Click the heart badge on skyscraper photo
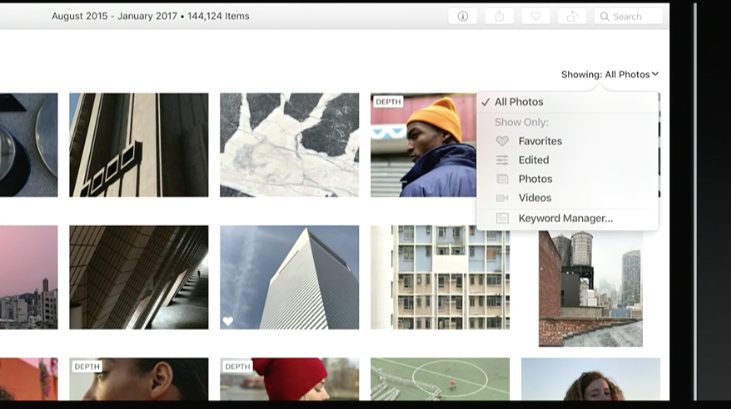Screen dimensions: 731x409 click(x=228, y=321)
